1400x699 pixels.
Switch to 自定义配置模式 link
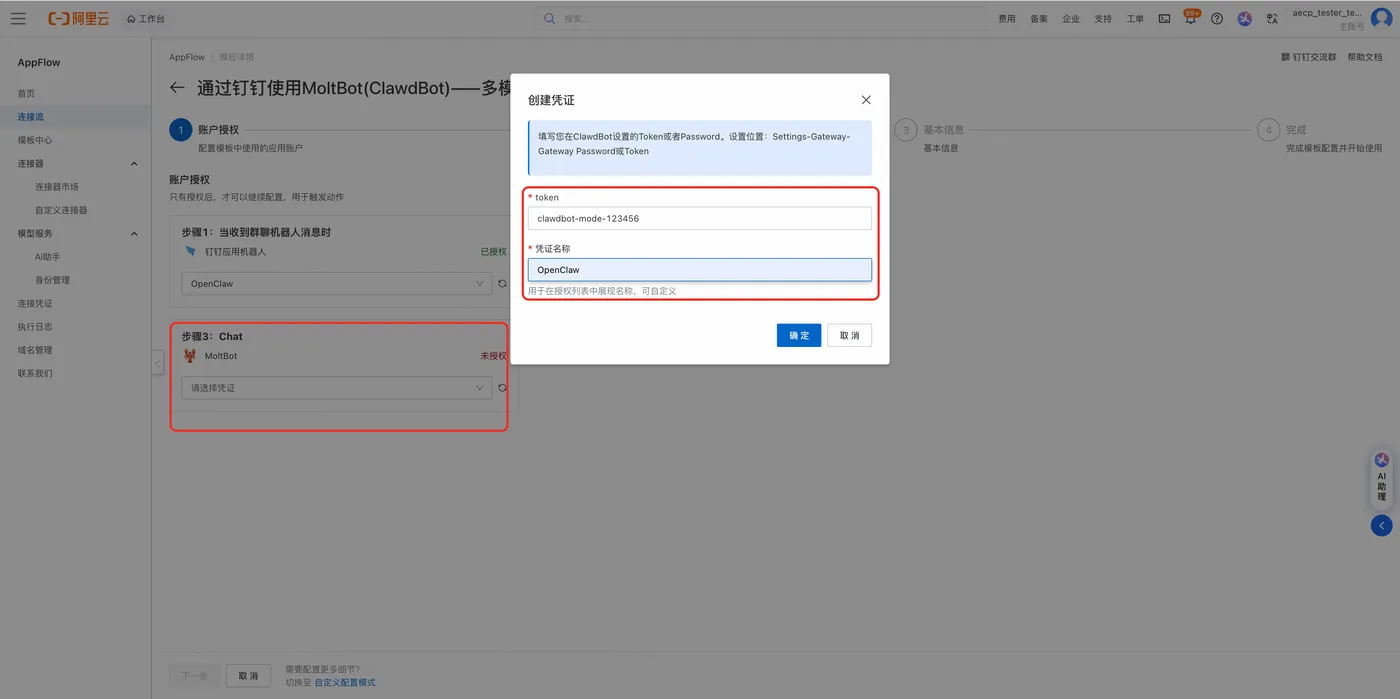coord(345,683)
